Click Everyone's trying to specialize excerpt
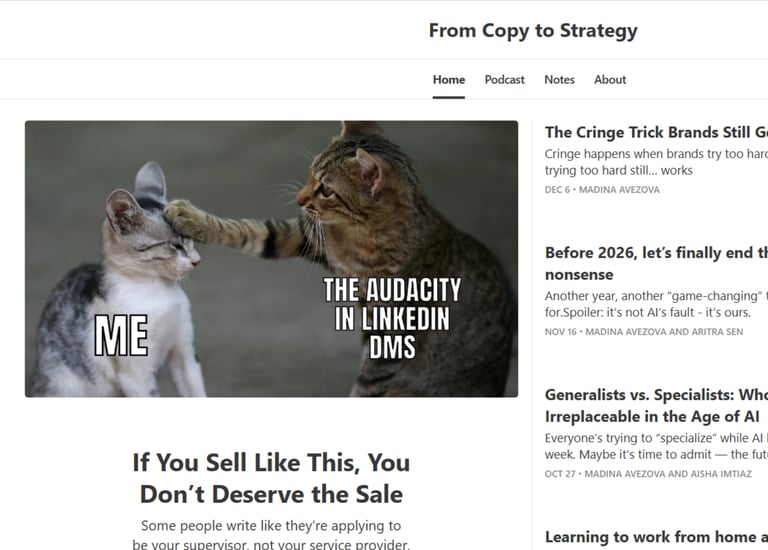Image resolution: width=768 pixels, height=550 pixels. (x=656, y=446)
